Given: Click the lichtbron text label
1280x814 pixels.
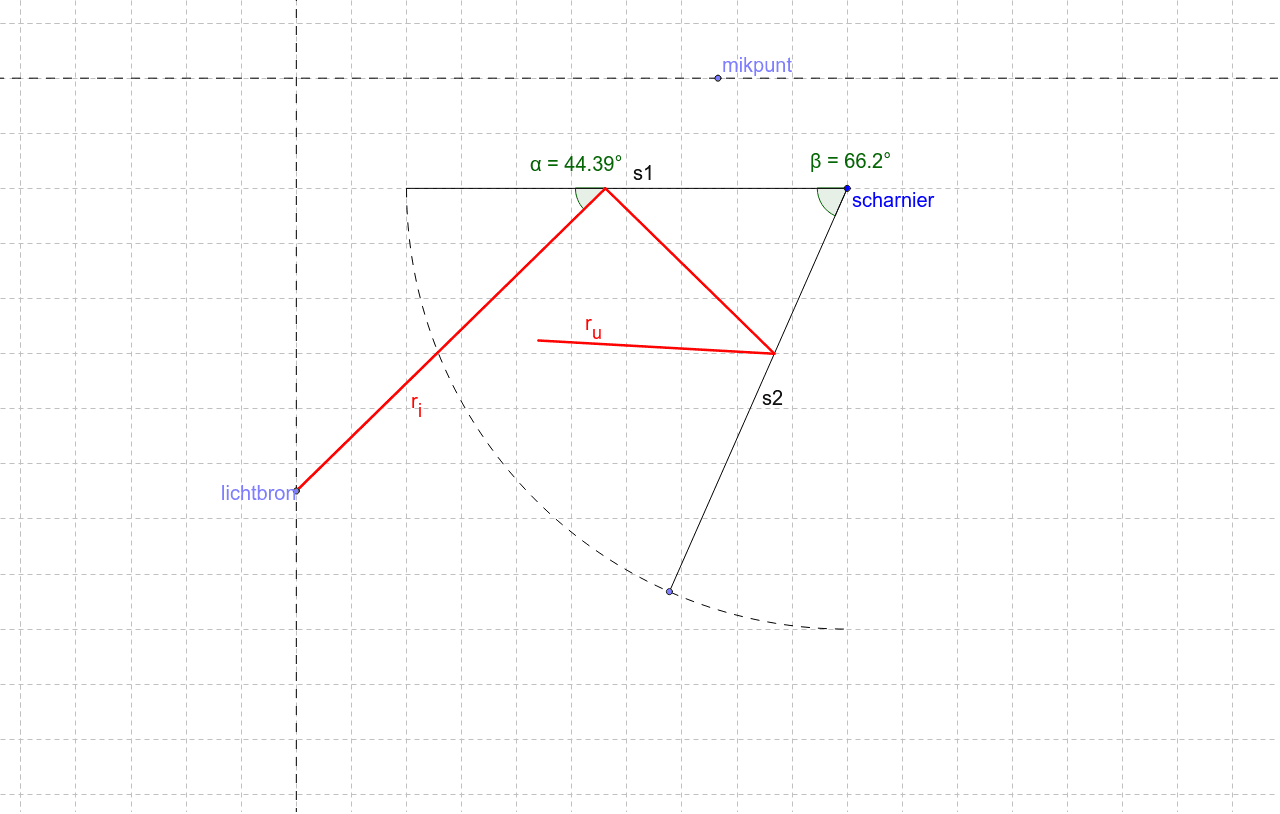Looking at the screenshot, I should (257, 492).
